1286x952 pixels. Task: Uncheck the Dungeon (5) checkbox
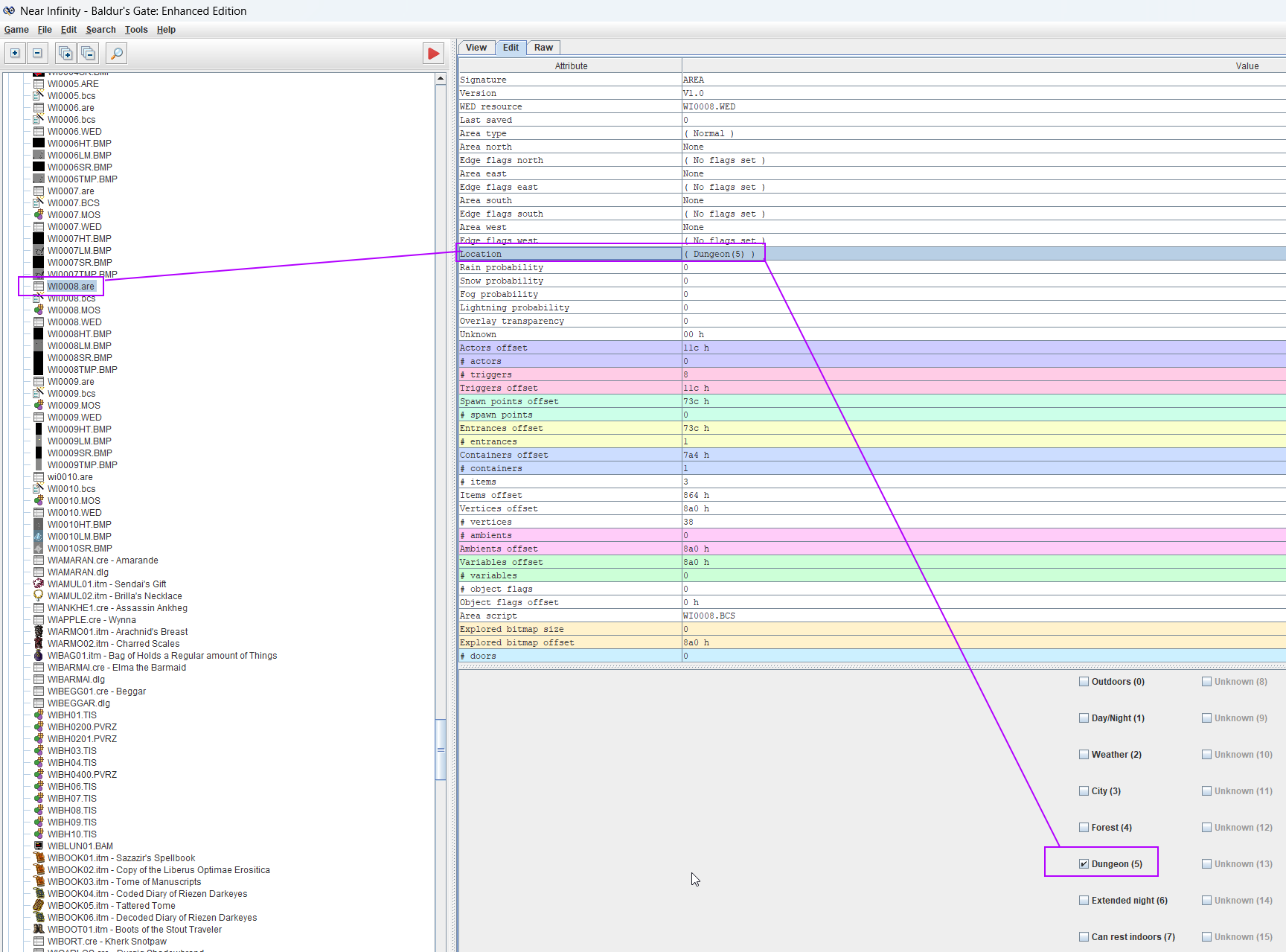(x=1084, y=863)
